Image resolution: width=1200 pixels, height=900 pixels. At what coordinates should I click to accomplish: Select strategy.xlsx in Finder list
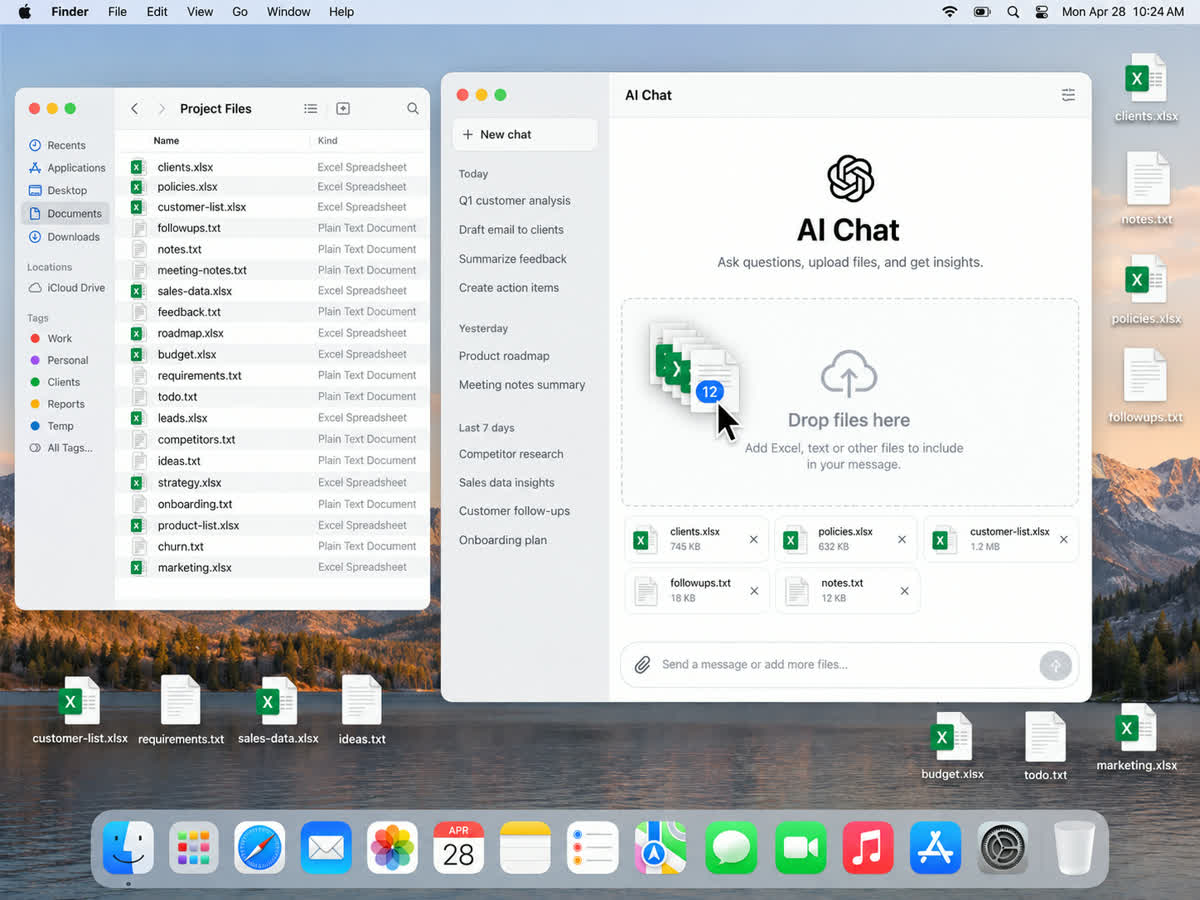(273, 482)
